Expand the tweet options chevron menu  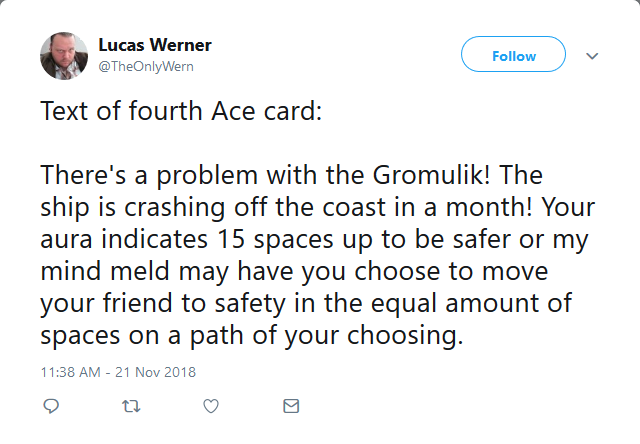(x=592, y=56)
